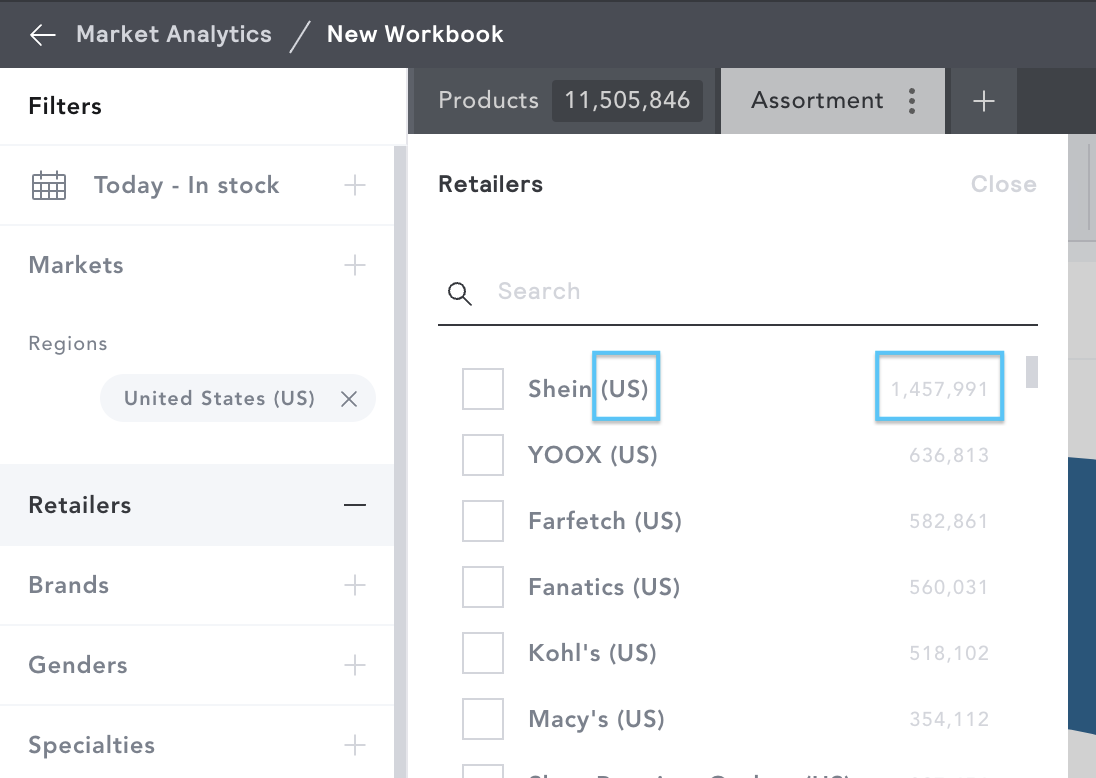This screenshot has height=778, width=1096.
Task: Select the Fanatics (US) retailer name
Action: coord(604,586)
